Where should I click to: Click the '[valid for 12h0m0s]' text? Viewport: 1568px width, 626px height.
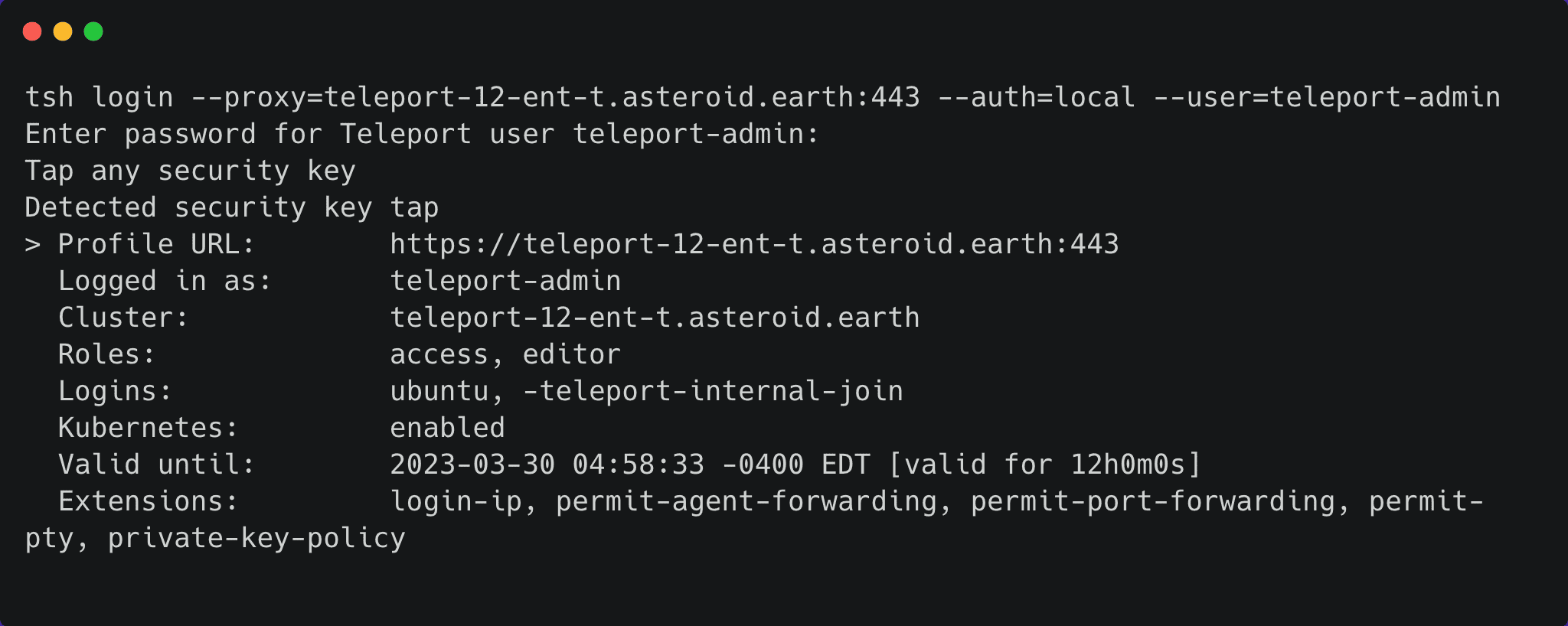coord(1045,465)
